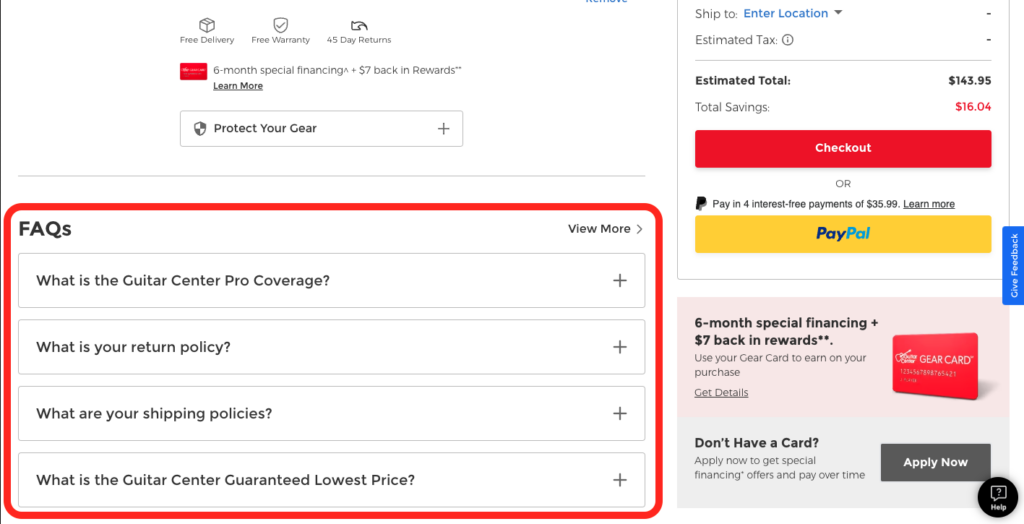The width and height of the screenshot is (1024, 524).
Task: Open the Give Feedback side tab
Action: (1013, 266)
